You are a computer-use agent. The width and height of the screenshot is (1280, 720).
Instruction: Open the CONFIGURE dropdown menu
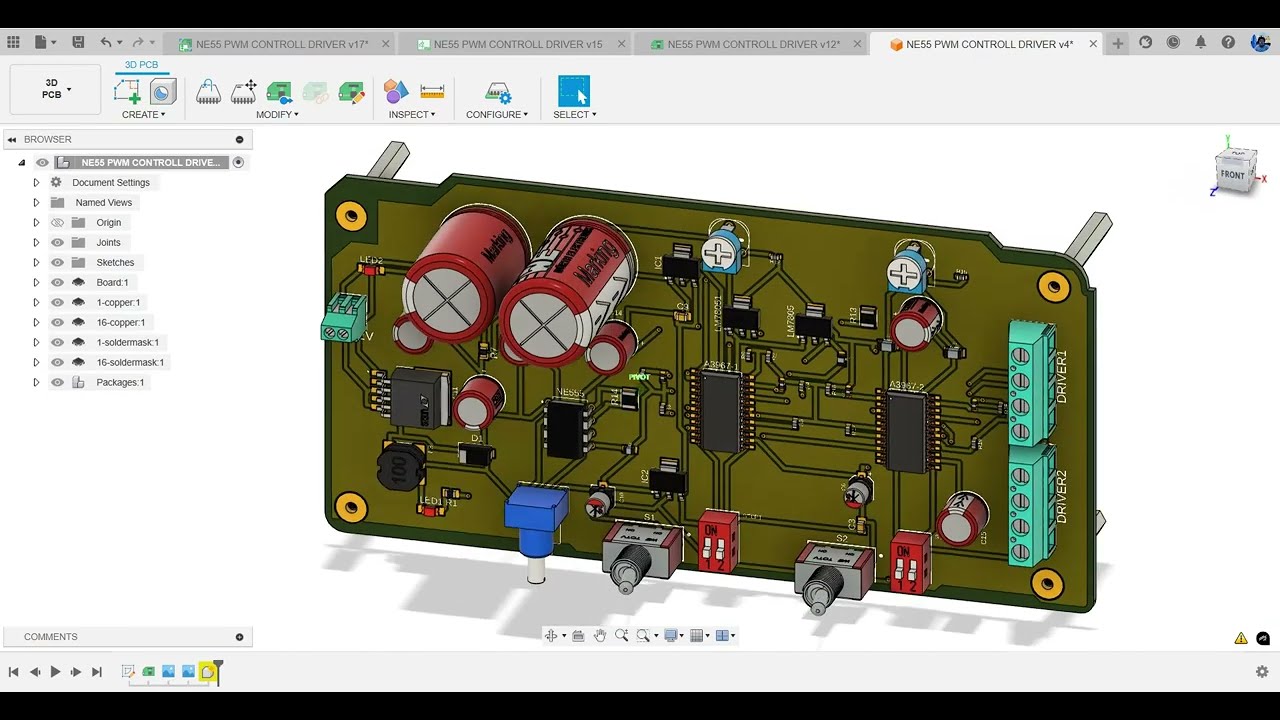click(497, 115)
